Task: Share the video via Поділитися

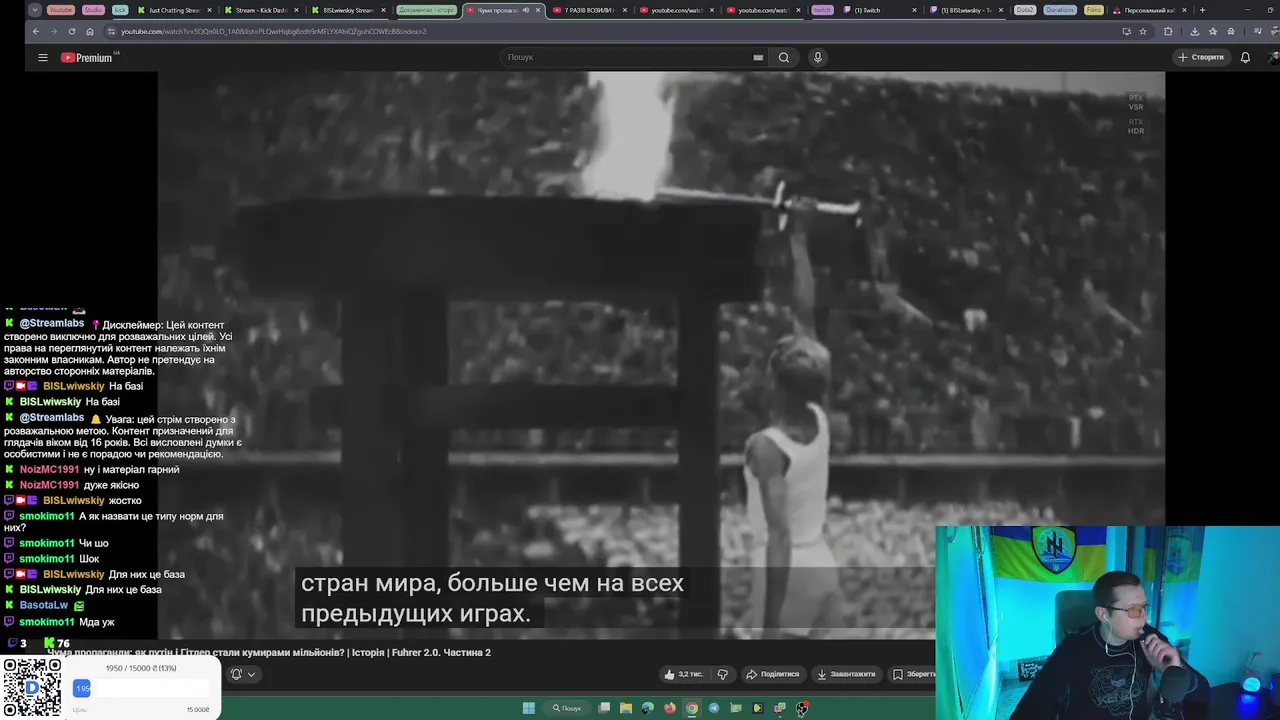Action: (x=773, y=674)
